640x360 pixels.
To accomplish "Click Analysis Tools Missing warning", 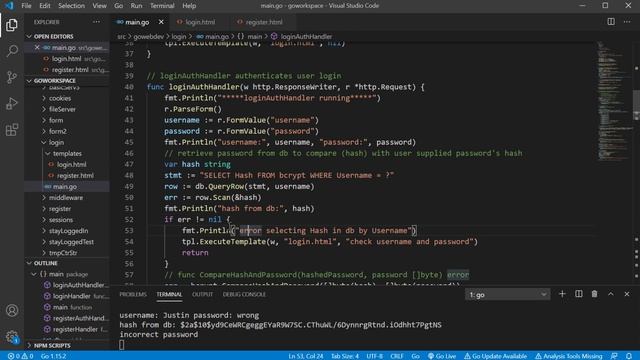I will 569,356.
